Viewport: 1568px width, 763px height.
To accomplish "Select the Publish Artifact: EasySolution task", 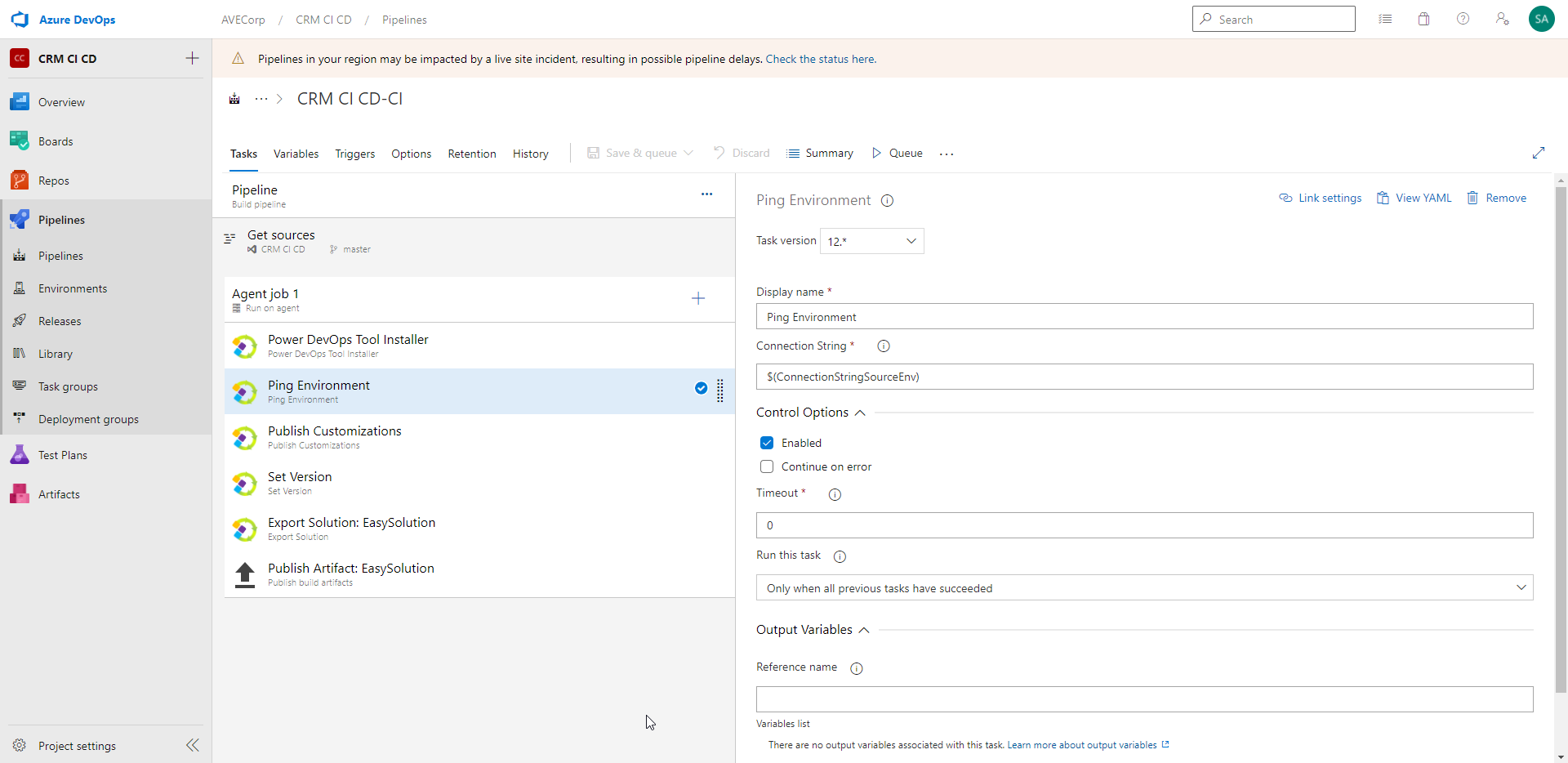I will (479, 574).
